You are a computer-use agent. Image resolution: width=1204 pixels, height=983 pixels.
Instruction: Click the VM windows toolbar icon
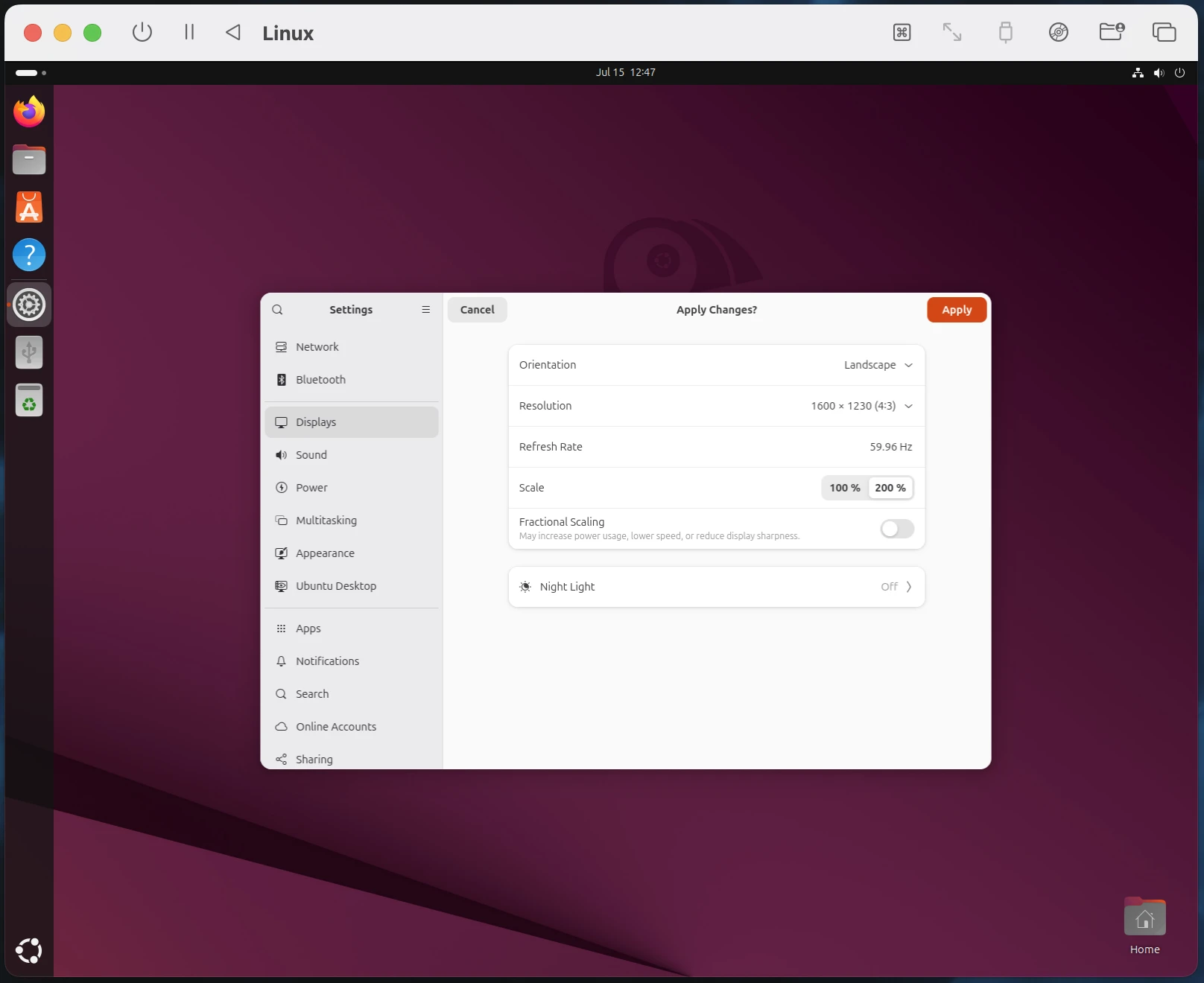point(1164,32)
